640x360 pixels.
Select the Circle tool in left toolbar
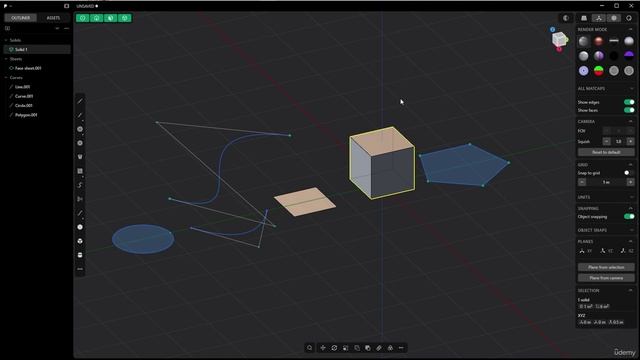[x=80, y=129]
